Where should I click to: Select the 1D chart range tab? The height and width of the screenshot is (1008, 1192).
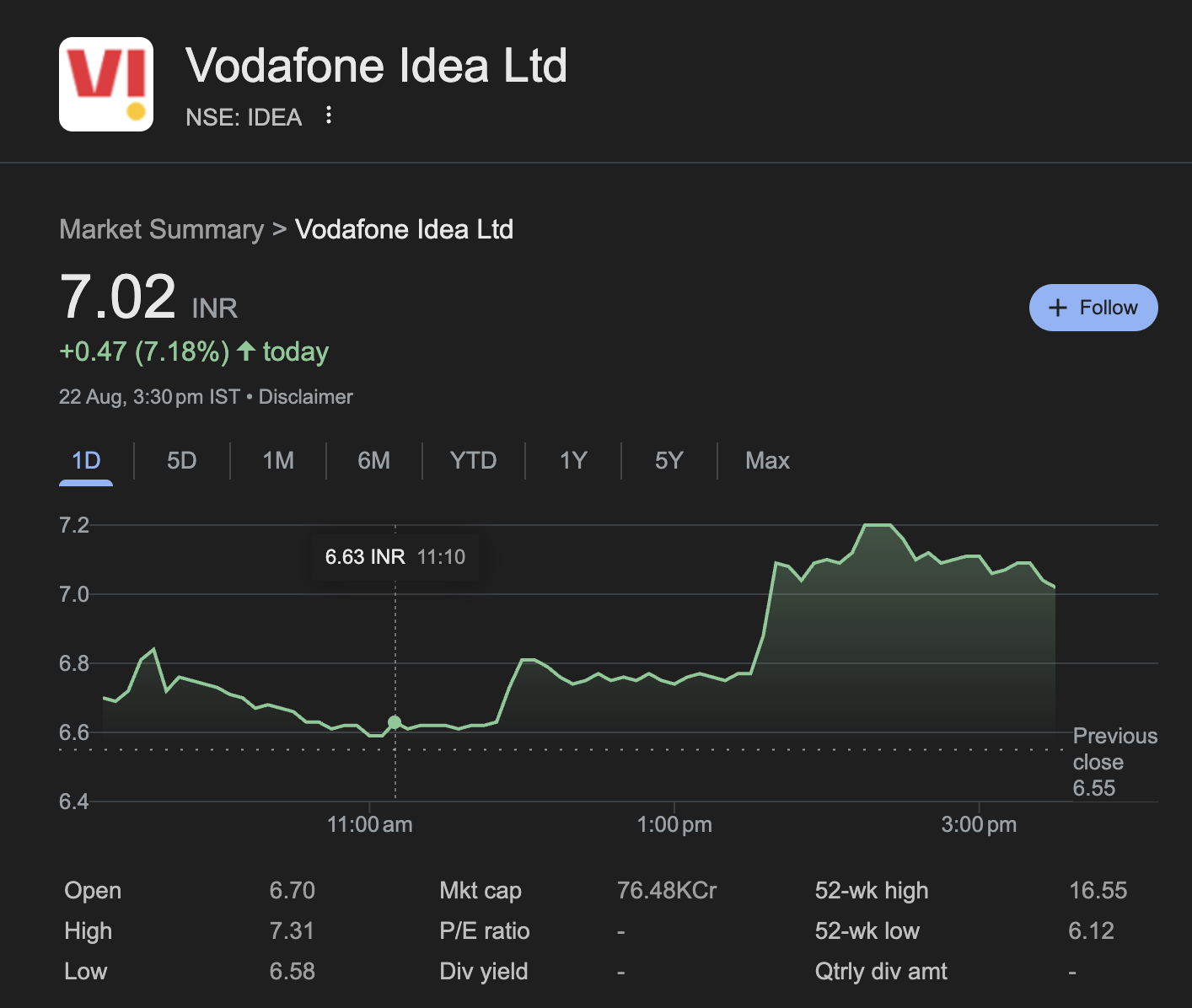click(86, 460)
